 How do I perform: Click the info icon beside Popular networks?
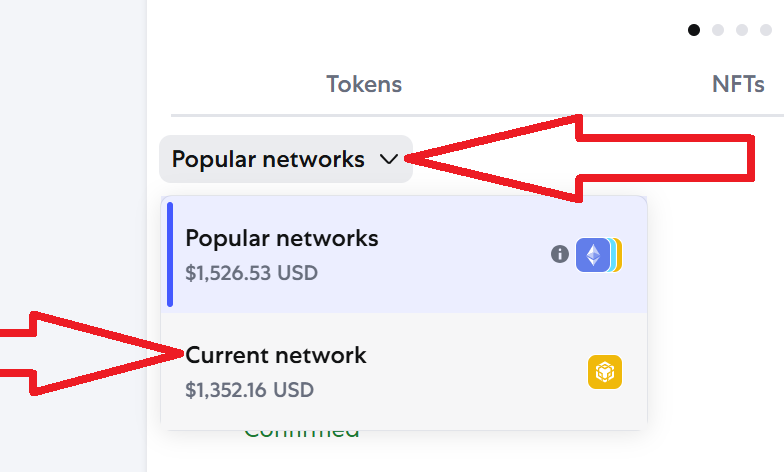click(560, 254)
